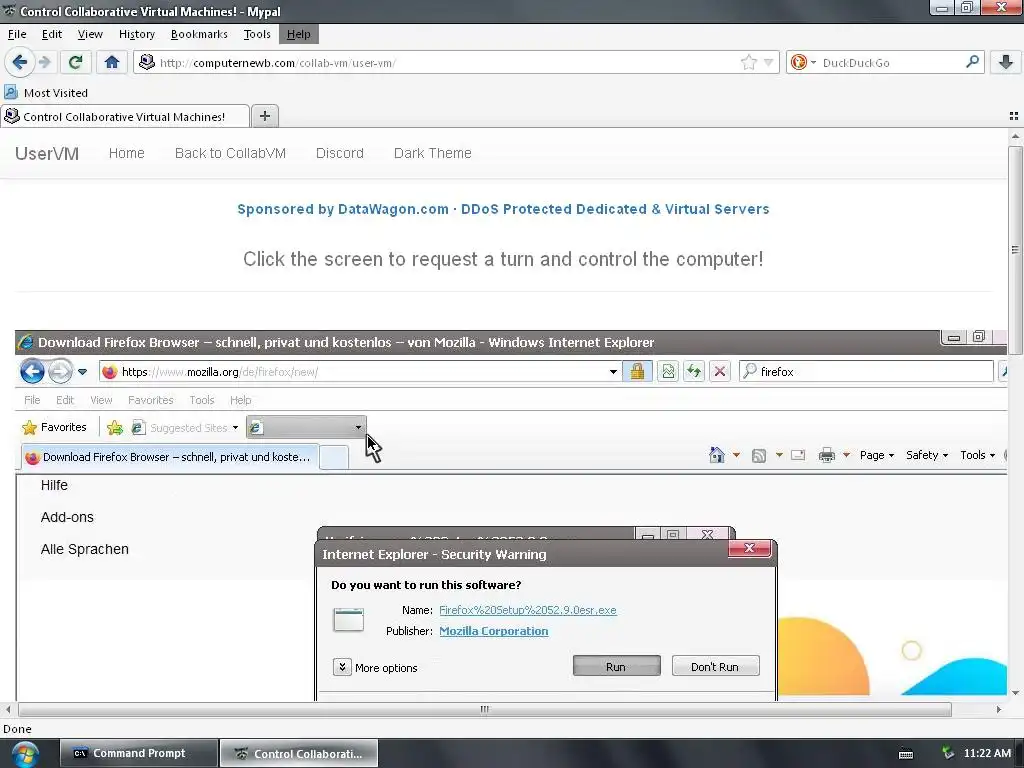This screenshot has height=768, width=1024.
Task: Open a new IE tab
Action: pos(334,458)
